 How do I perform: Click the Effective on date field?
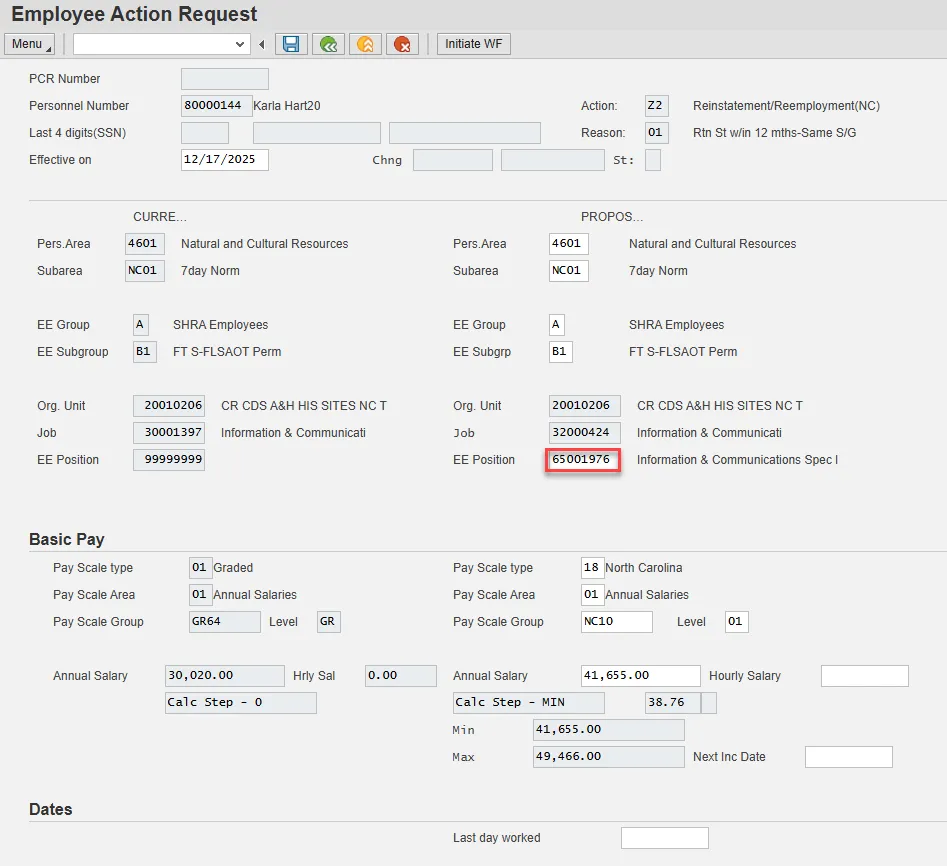pos(224,160)
